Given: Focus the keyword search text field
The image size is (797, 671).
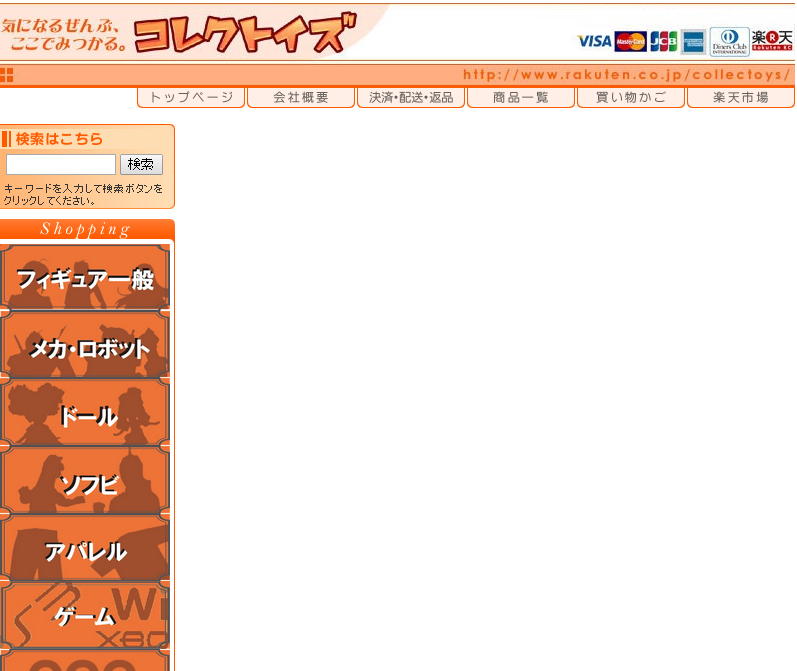Looking at the screenshot, I should pos(61,165).
